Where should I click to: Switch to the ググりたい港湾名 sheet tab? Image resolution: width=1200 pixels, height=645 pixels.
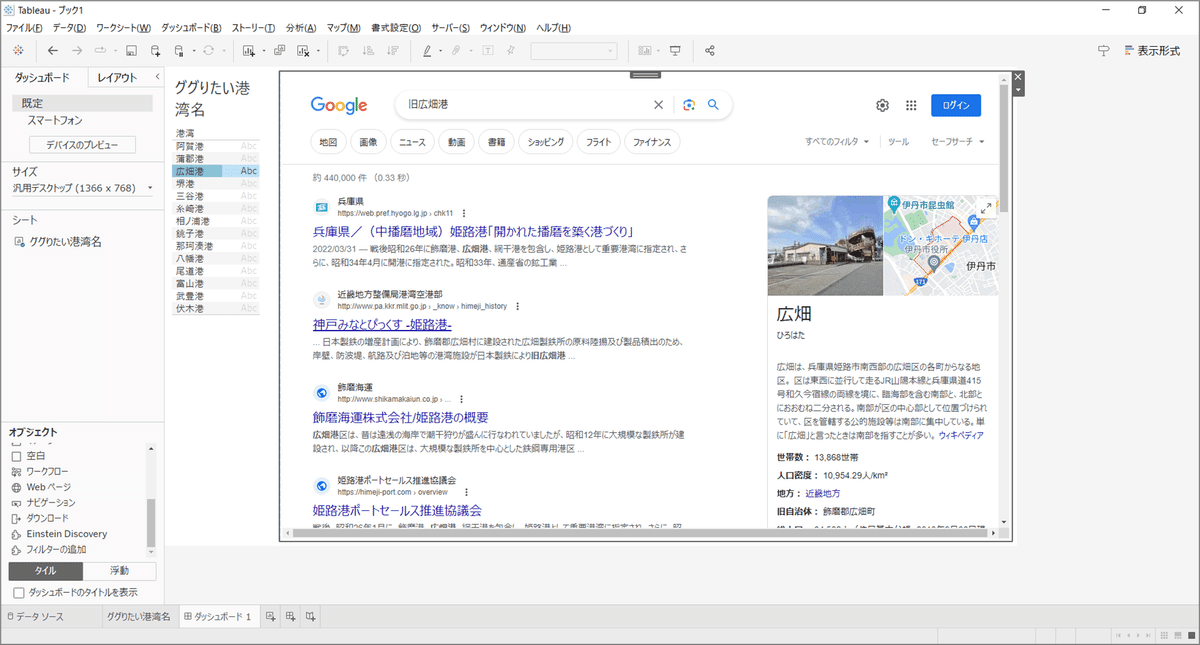tap(138, 616)
